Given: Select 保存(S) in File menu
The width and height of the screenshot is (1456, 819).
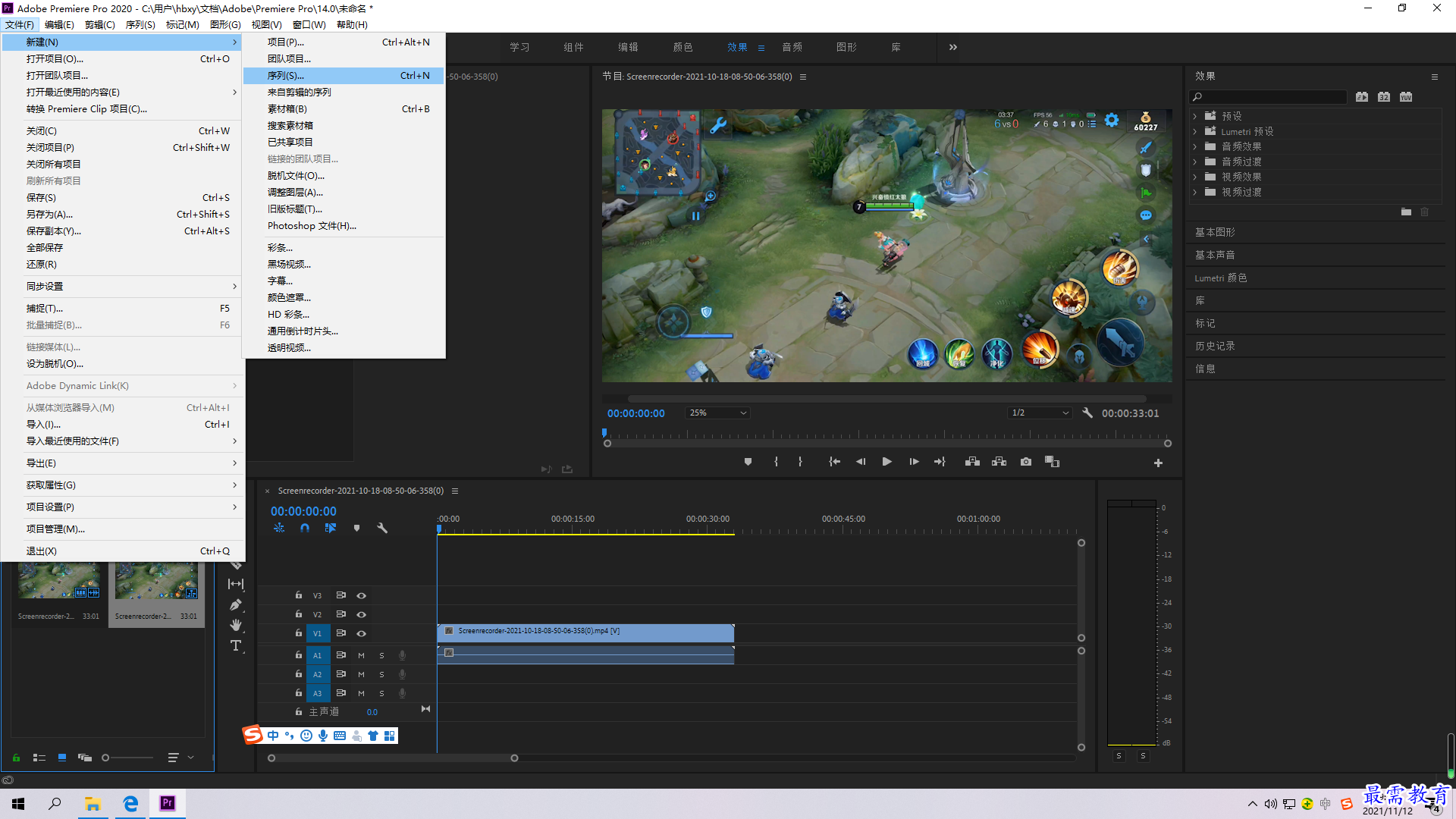Looking at the screenshot, I should click(x=123, y=198).
